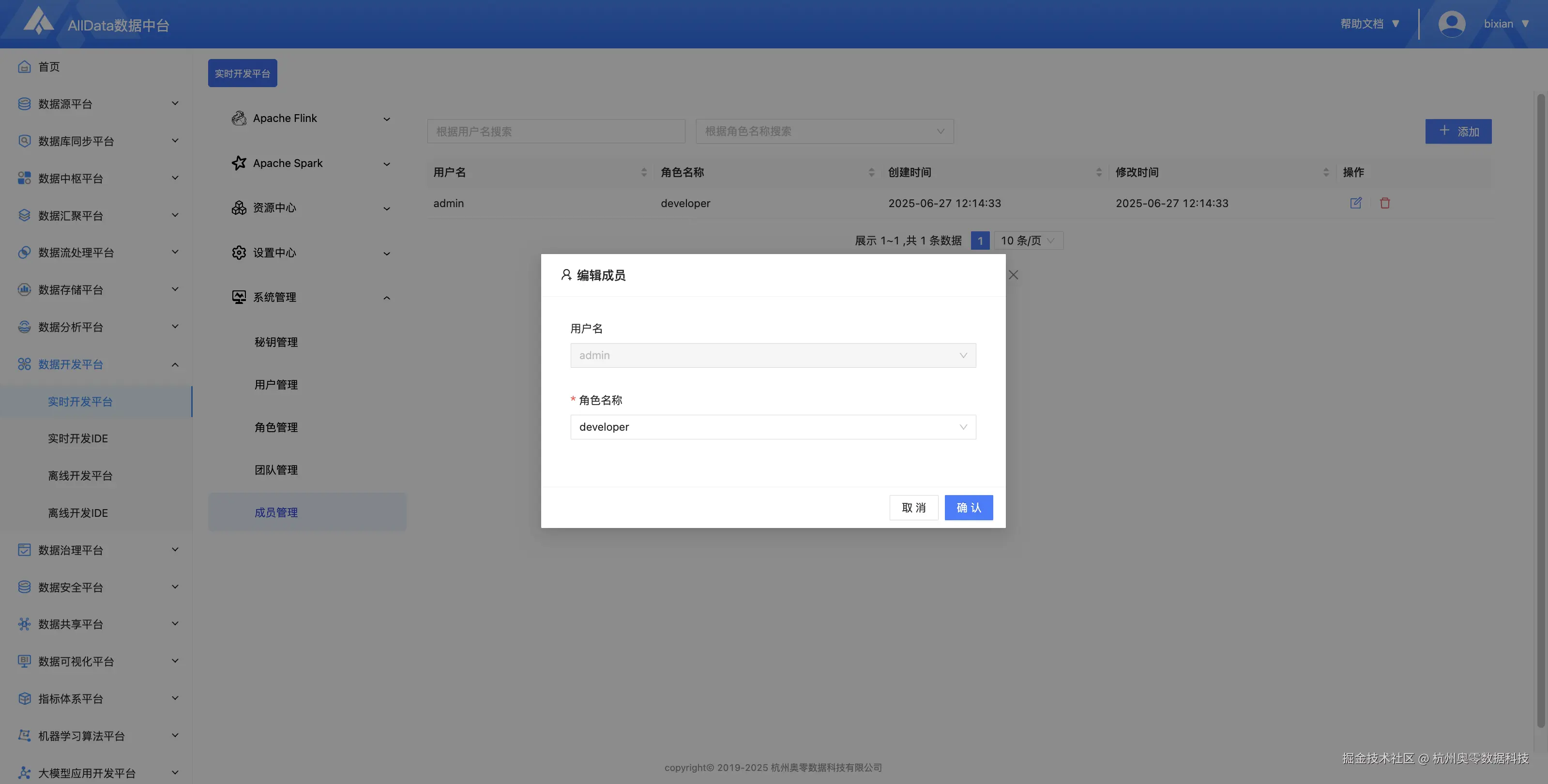Click the user avatar in the top bar

click(x=1452, y=23)
